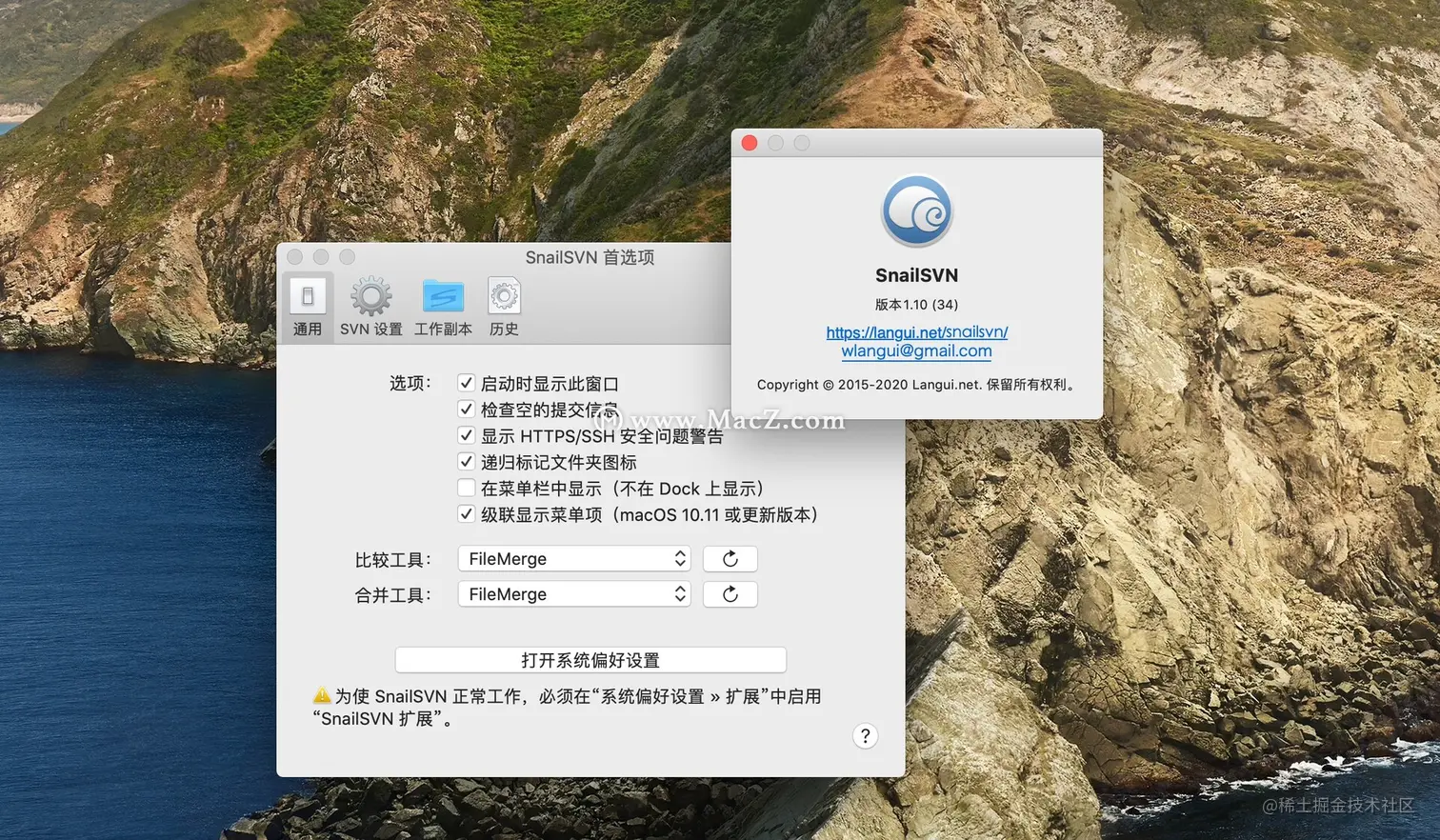This screenshot has height=840, width=1440.
Task: Toggle 级联显示菜单项 checkbox
Action: pos(466,514)
